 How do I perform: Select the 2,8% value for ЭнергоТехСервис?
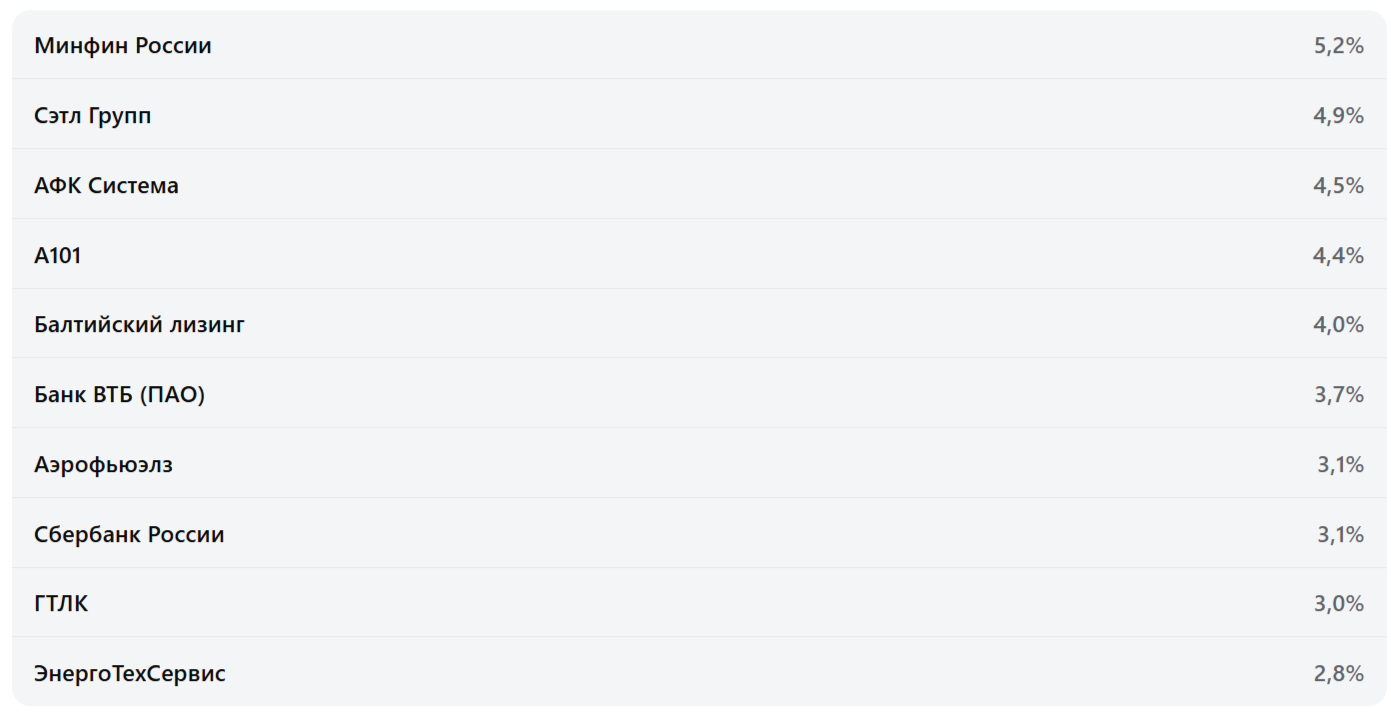1338,674
